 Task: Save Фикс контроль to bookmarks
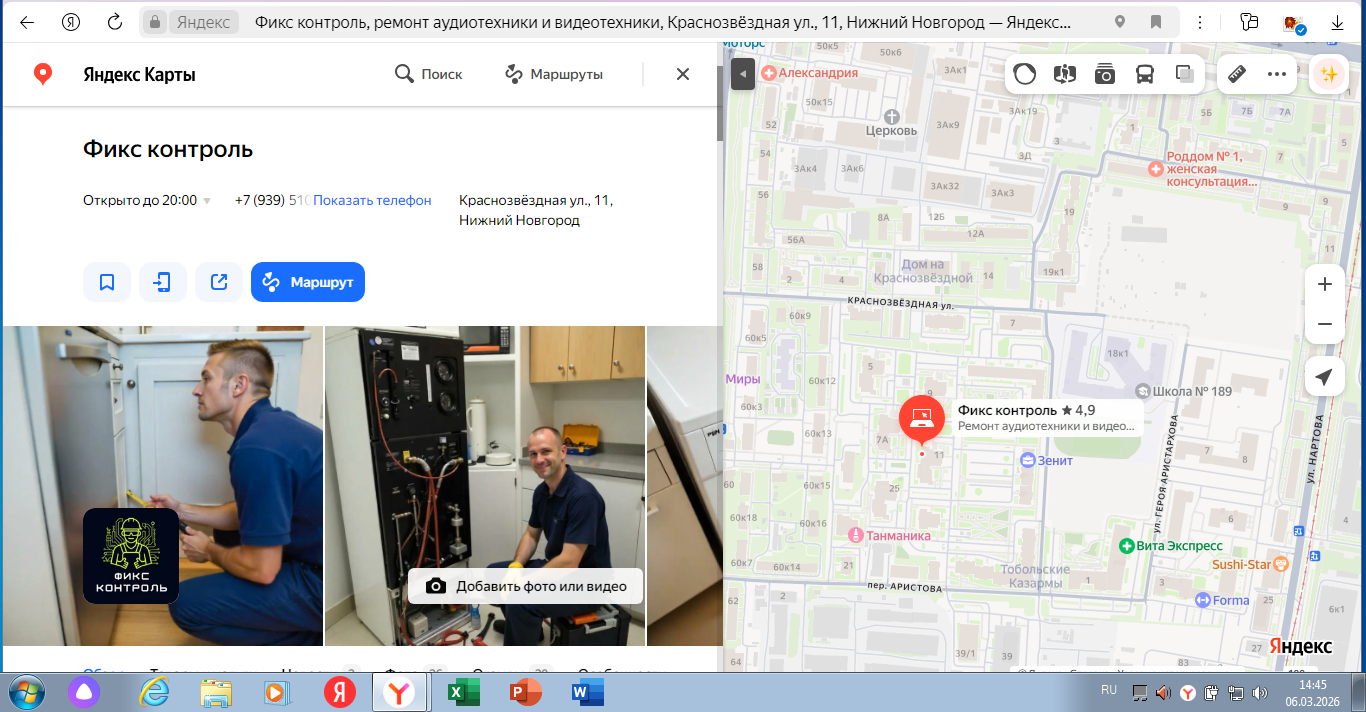coord(107,282)
